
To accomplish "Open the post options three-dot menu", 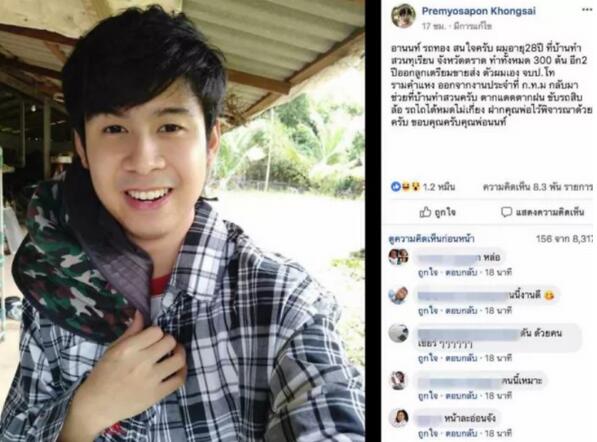I will click(x=587, y=10).
